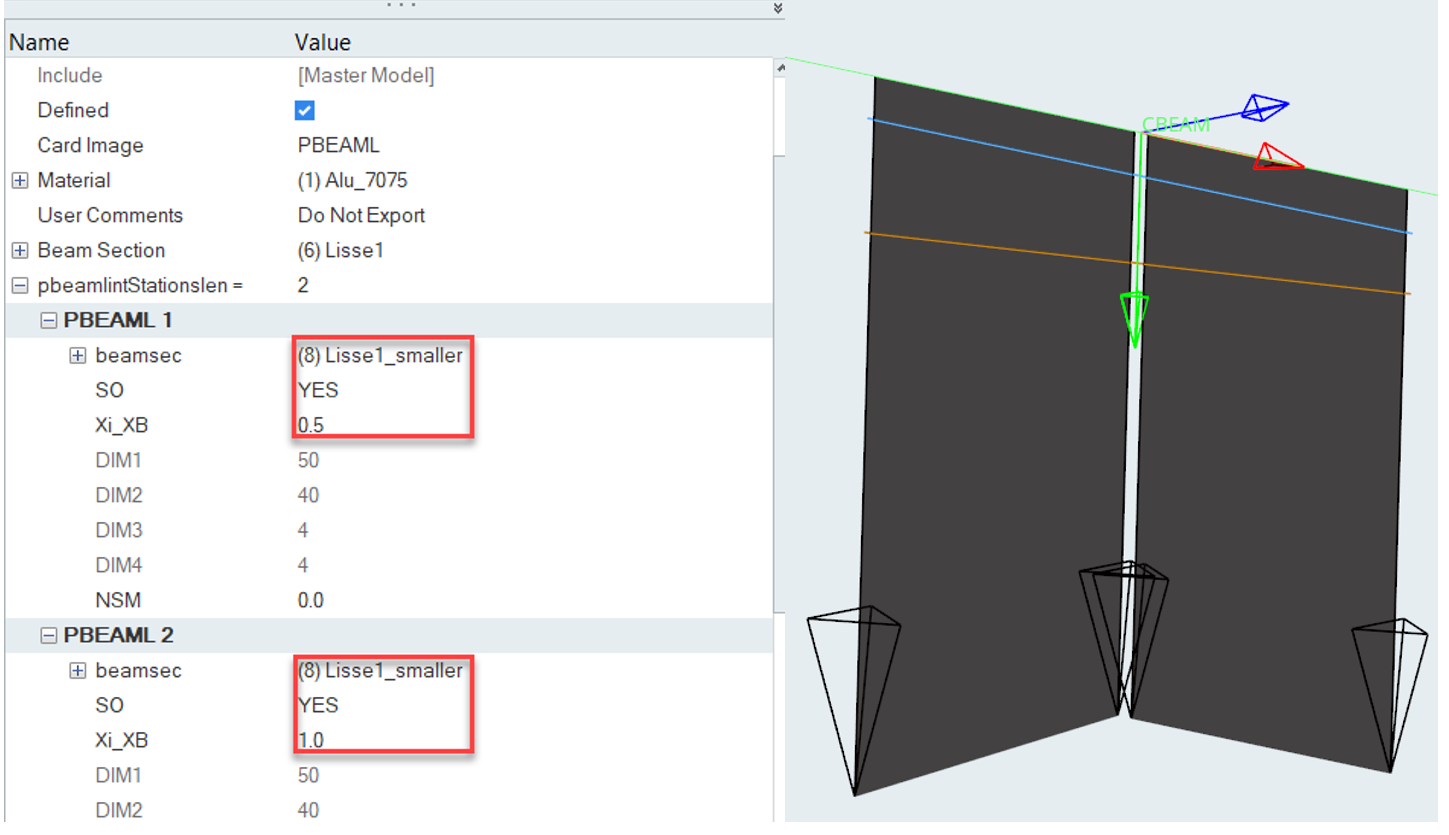Edit the Xi_XB value 1.0
This screenshot has height=835, width=1449.
coord(311,741)
